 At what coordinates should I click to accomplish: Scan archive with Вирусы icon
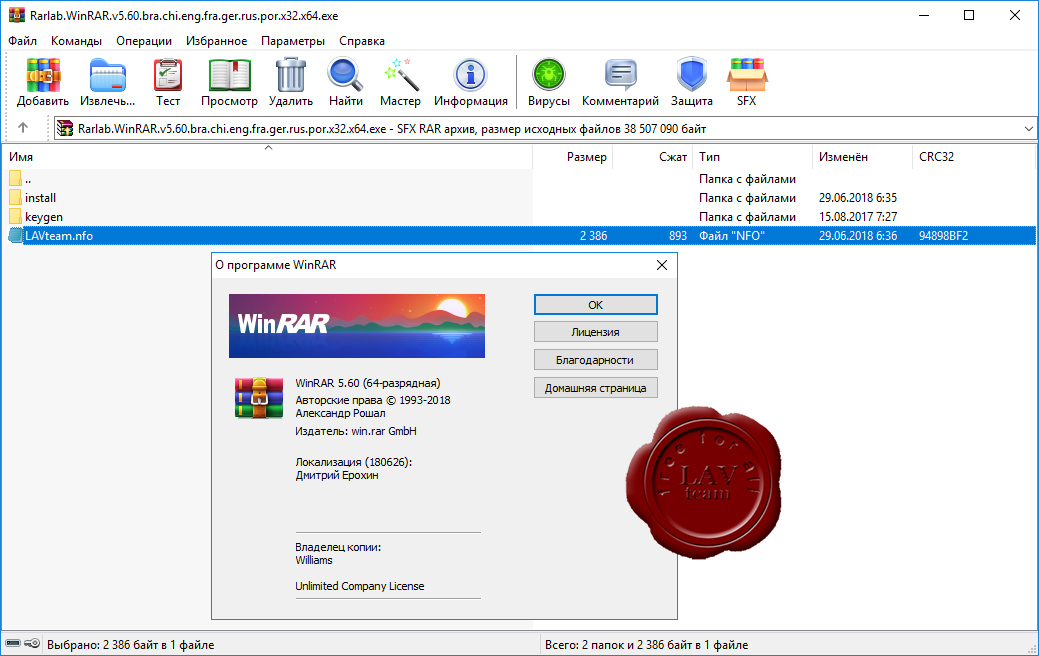[549, 75]
